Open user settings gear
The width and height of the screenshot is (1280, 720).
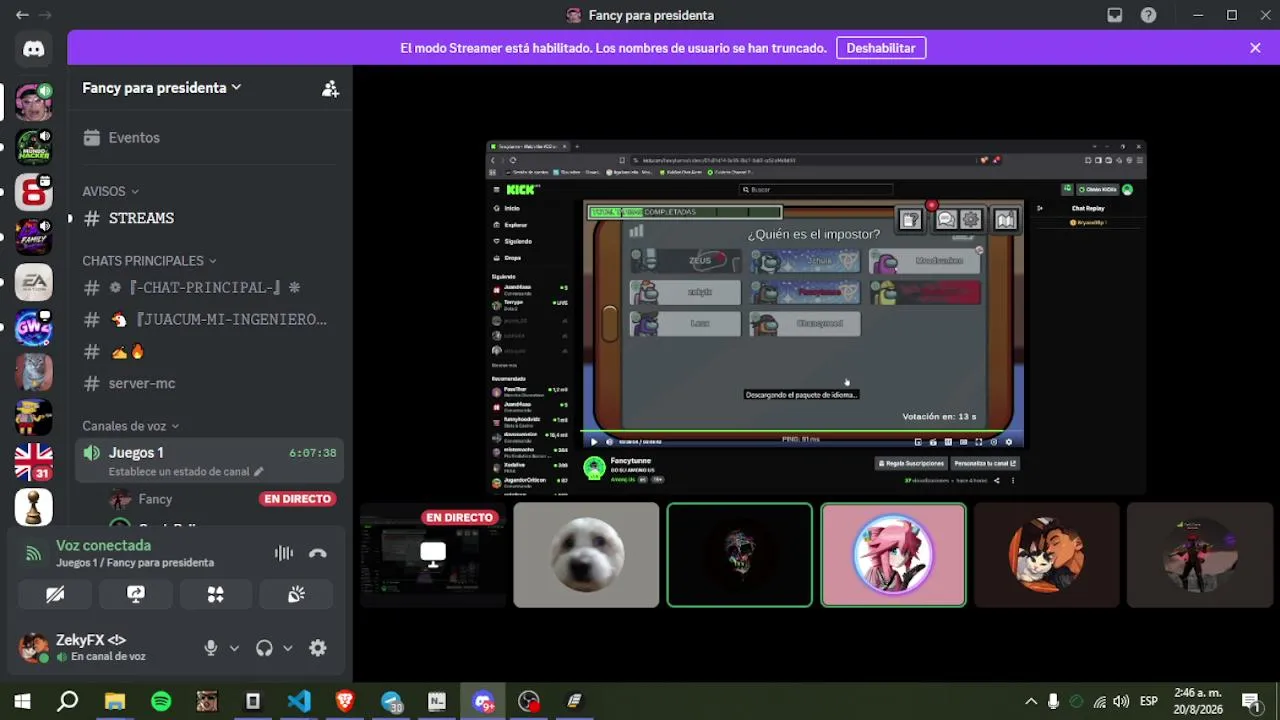point(318,648)
